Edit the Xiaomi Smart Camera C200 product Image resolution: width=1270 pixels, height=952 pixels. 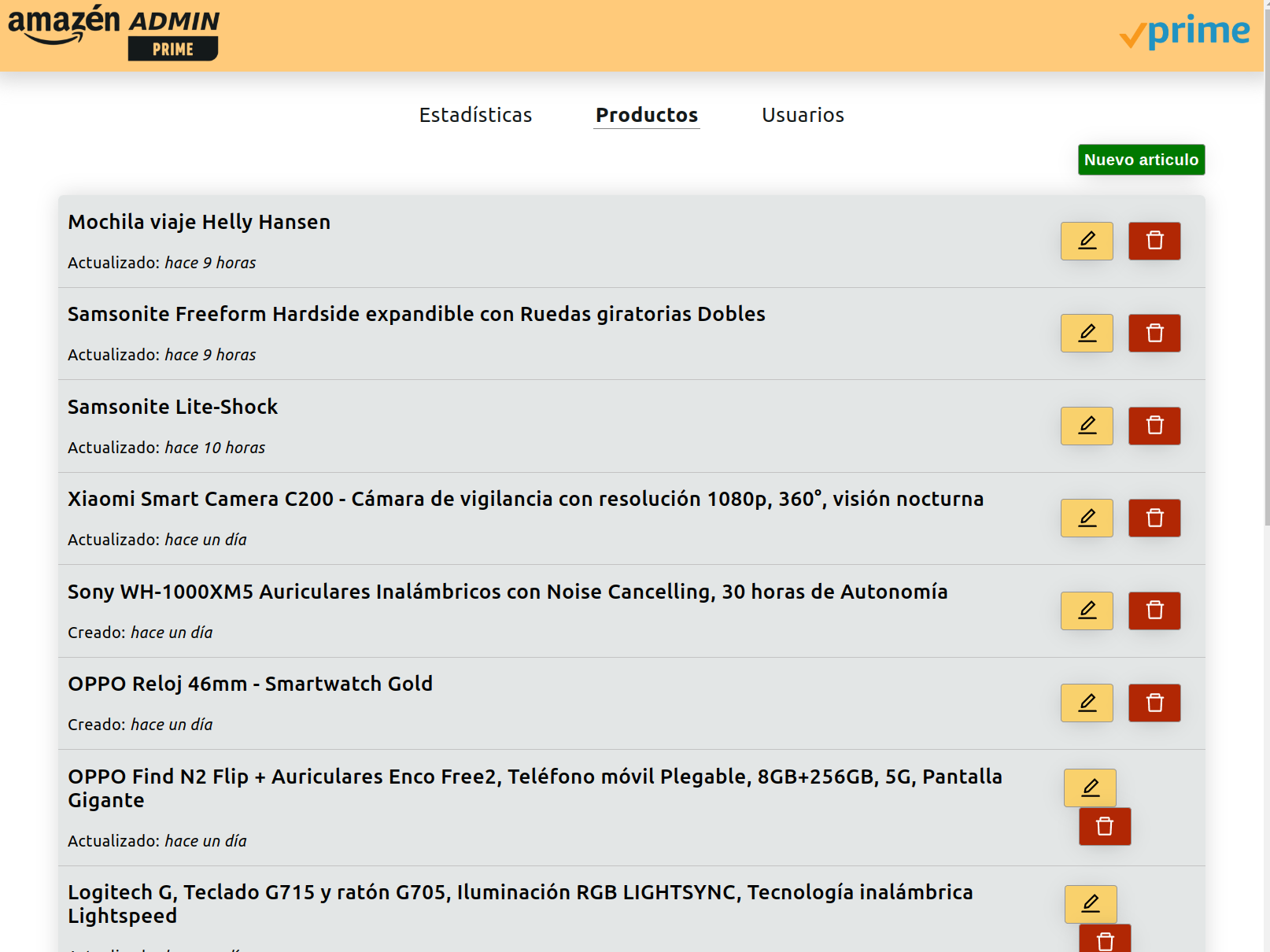click(1087, 518)
